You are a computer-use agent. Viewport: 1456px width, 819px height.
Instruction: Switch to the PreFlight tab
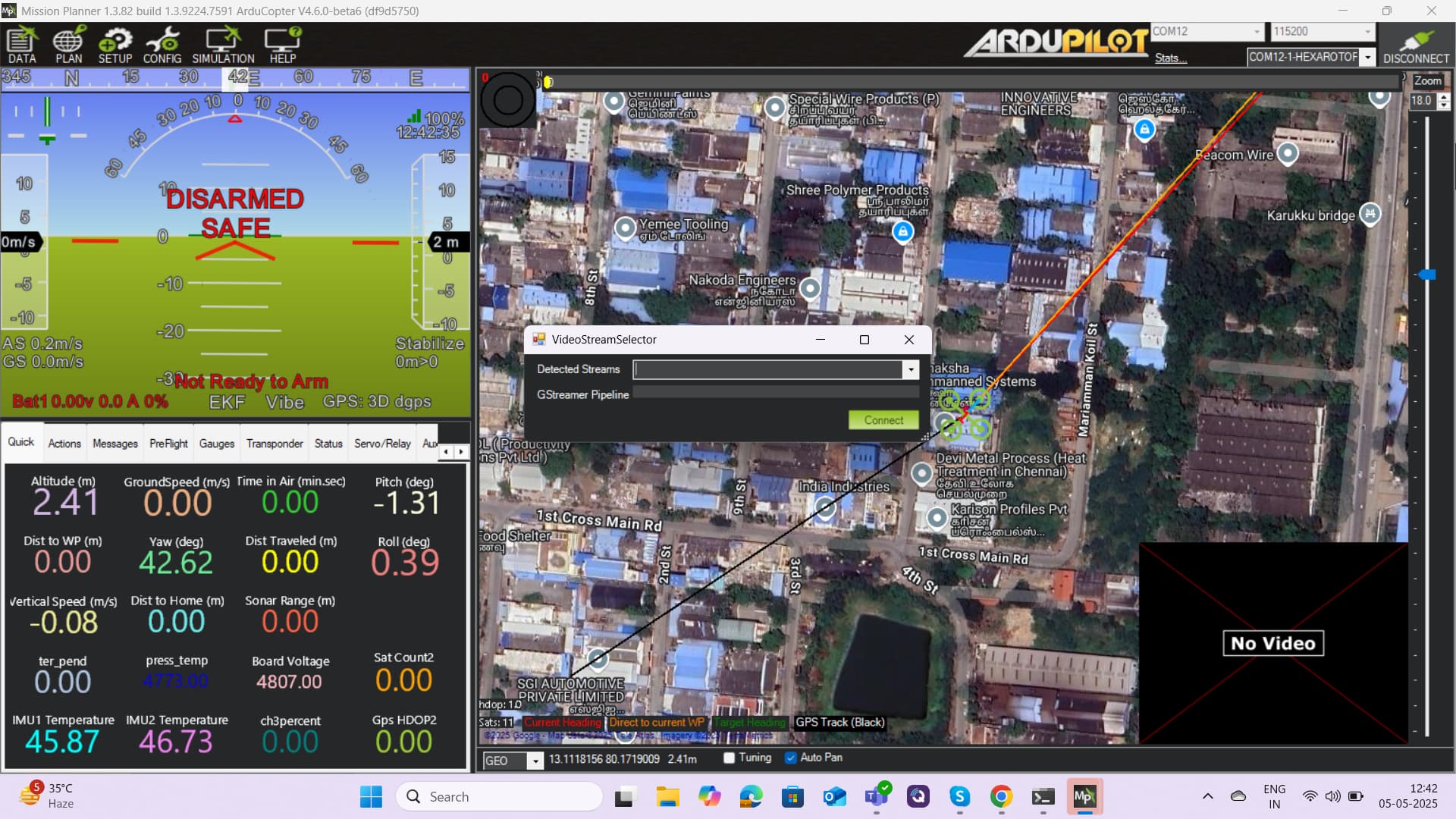coord(168,444)
